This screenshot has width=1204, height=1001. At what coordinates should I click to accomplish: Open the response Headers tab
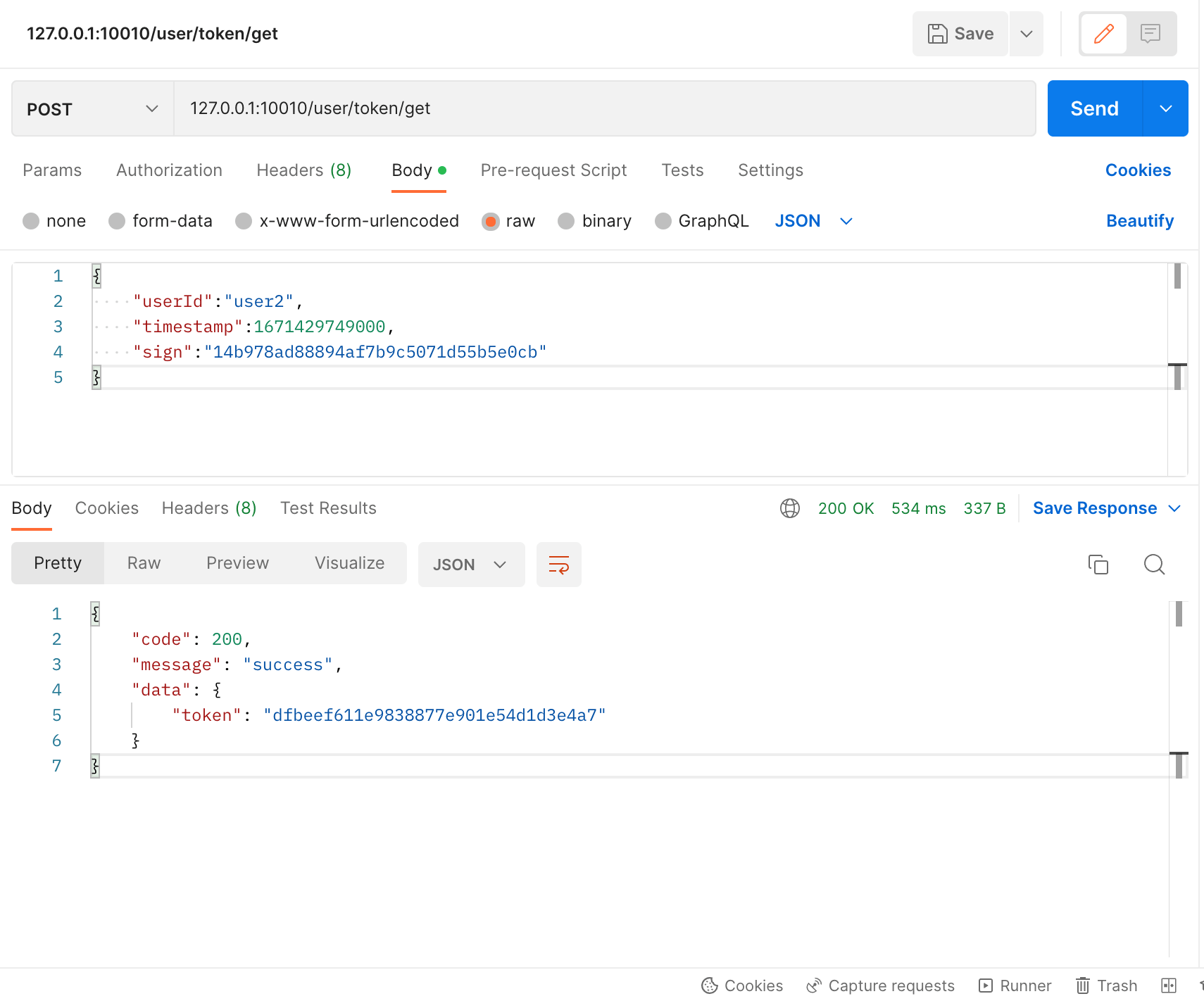[208, 508]
